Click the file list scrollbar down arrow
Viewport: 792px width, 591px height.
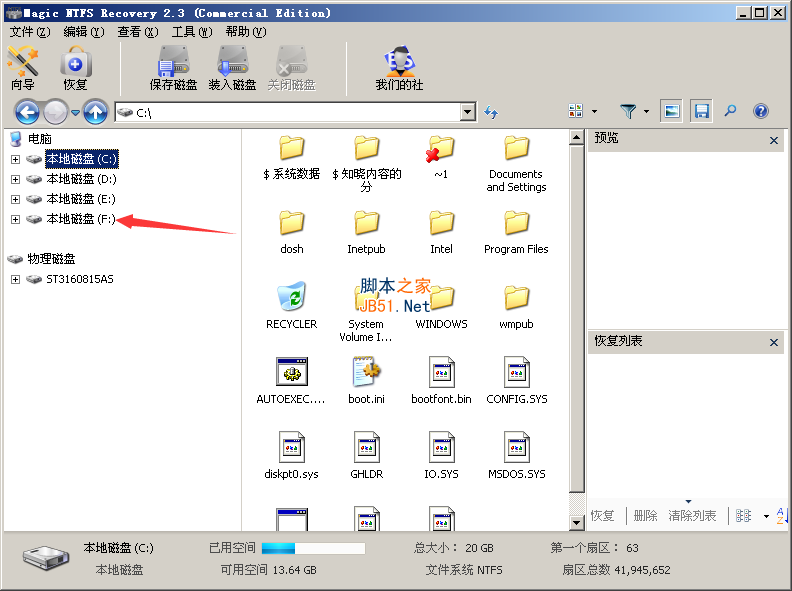coord(576,522)
